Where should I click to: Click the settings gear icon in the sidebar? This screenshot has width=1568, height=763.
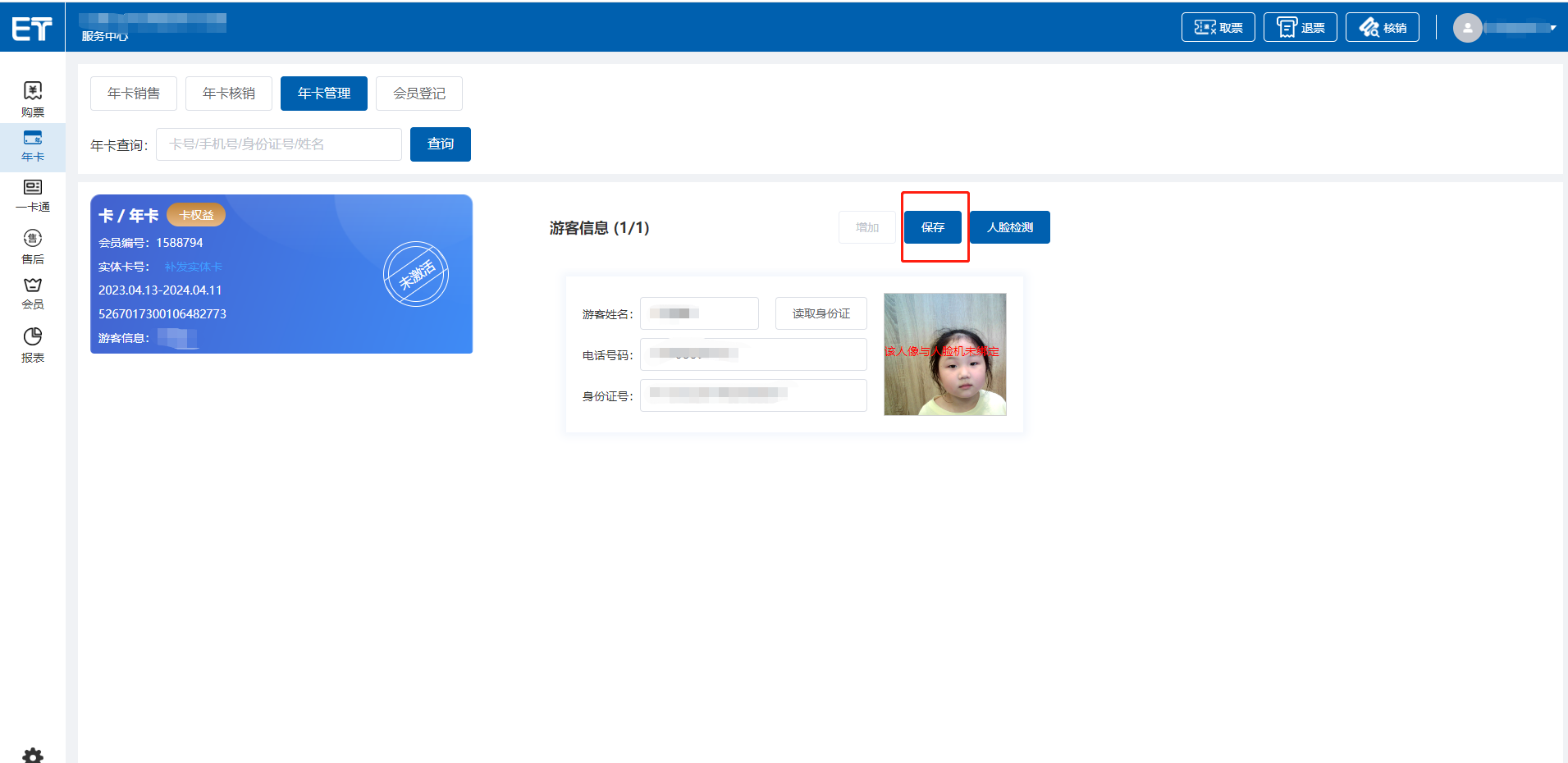33,755
